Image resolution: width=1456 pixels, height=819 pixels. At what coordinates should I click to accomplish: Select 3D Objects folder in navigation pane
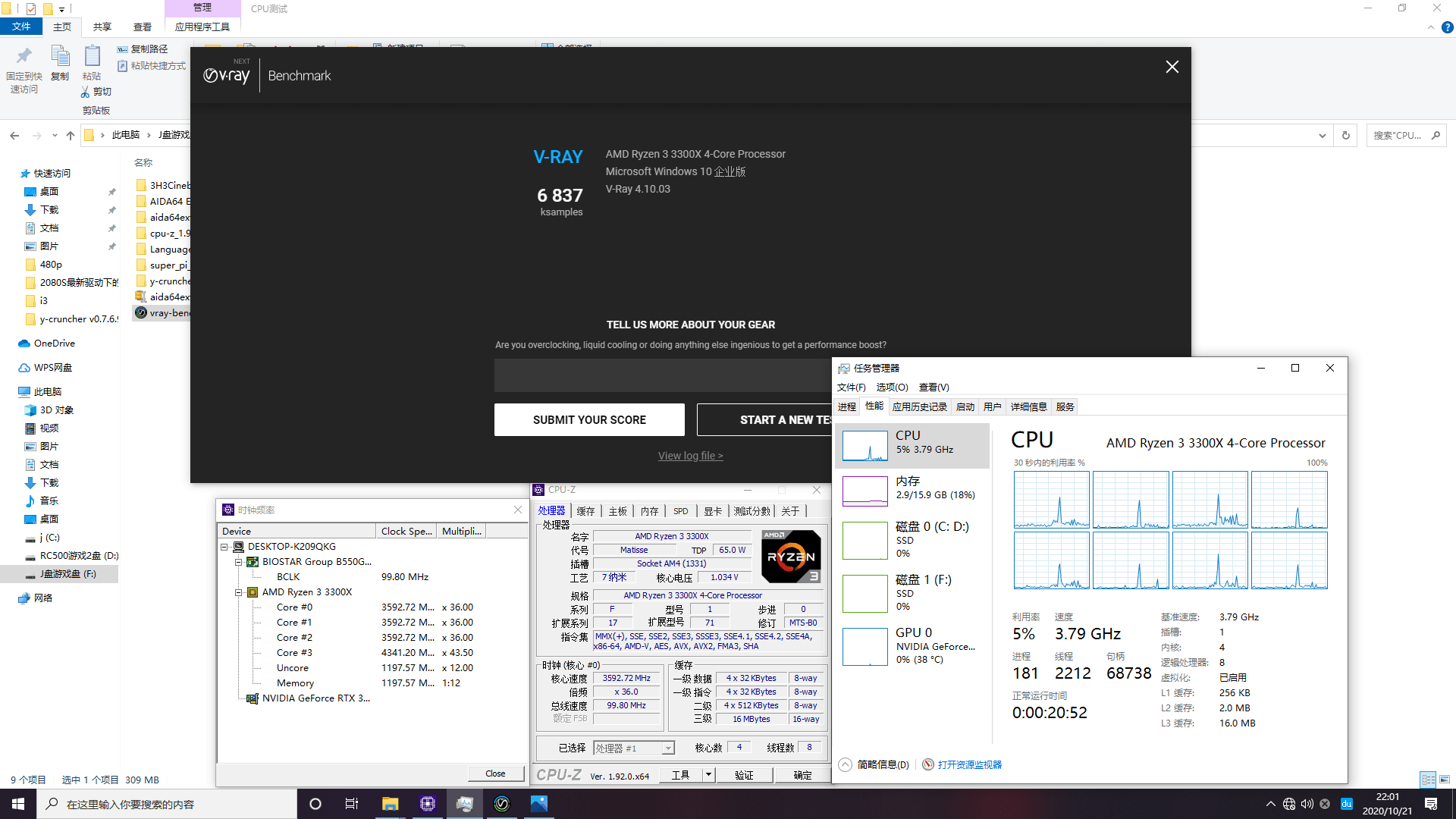tap(57, 410)
